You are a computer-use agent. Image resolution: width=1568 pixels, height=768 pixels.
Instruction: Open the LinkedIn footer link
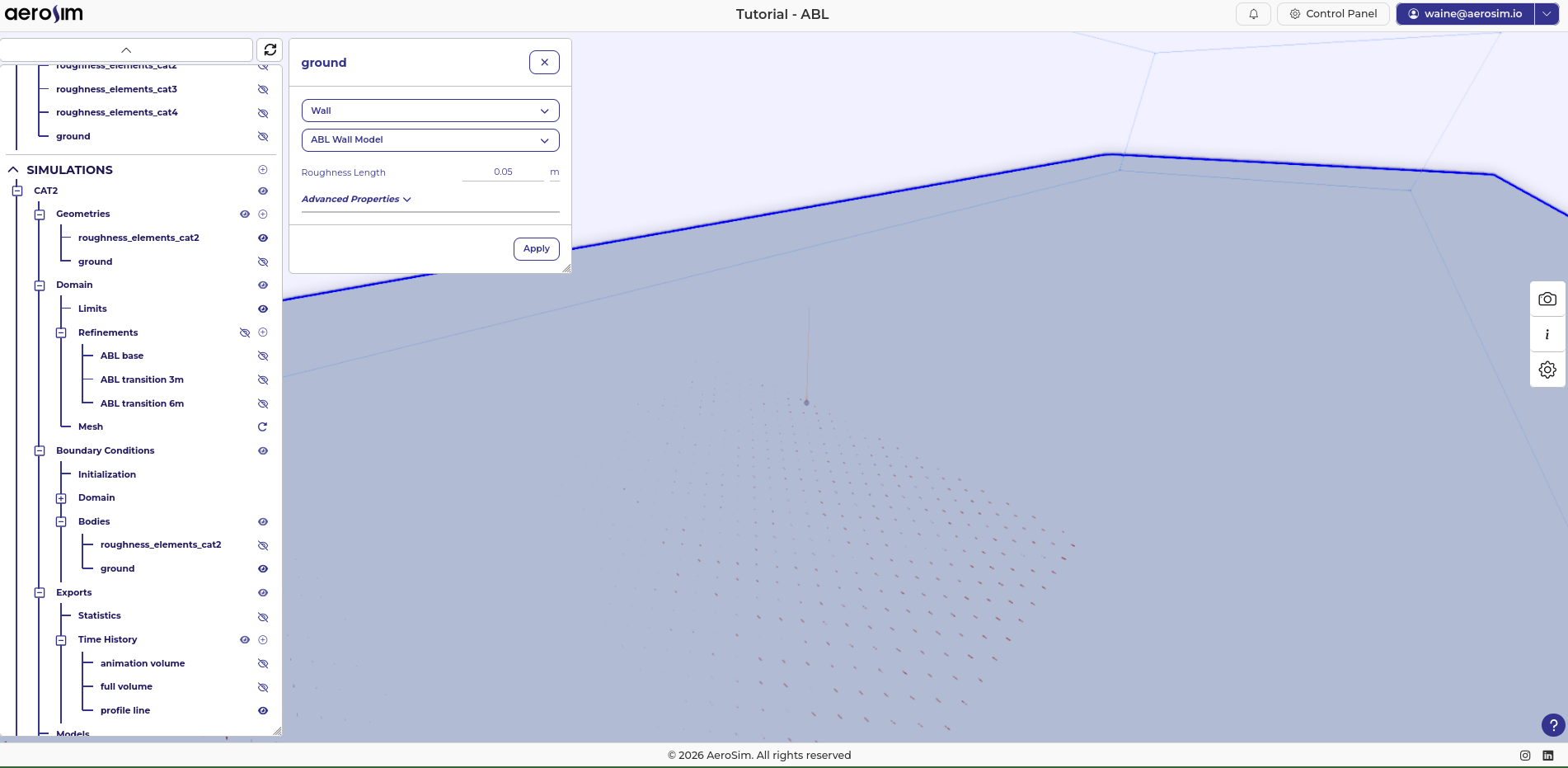[x=1547, y=756]
